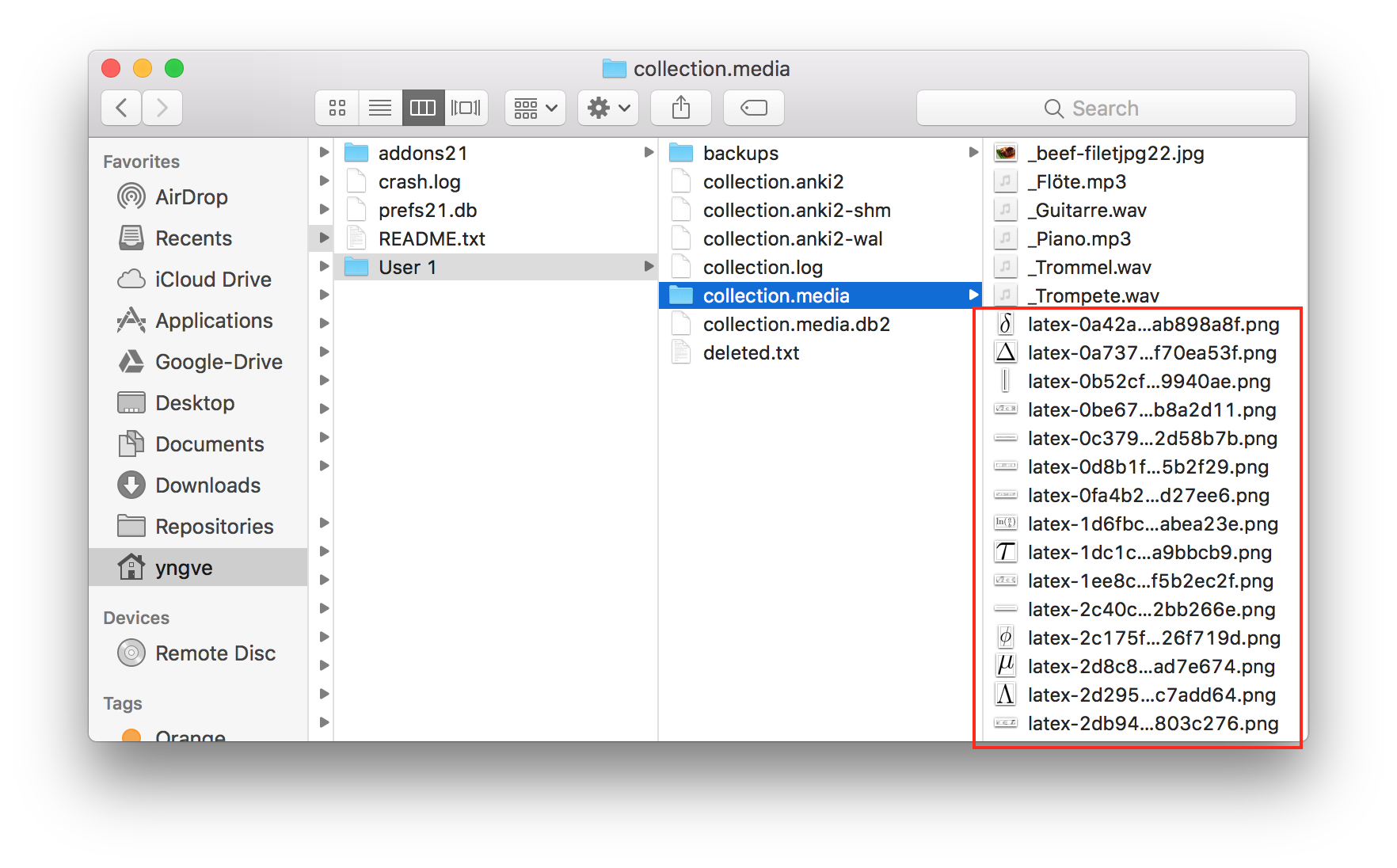Expand User 1 via its right arrow
This screenshot has height=868, width=1397.
coord(649,266)
